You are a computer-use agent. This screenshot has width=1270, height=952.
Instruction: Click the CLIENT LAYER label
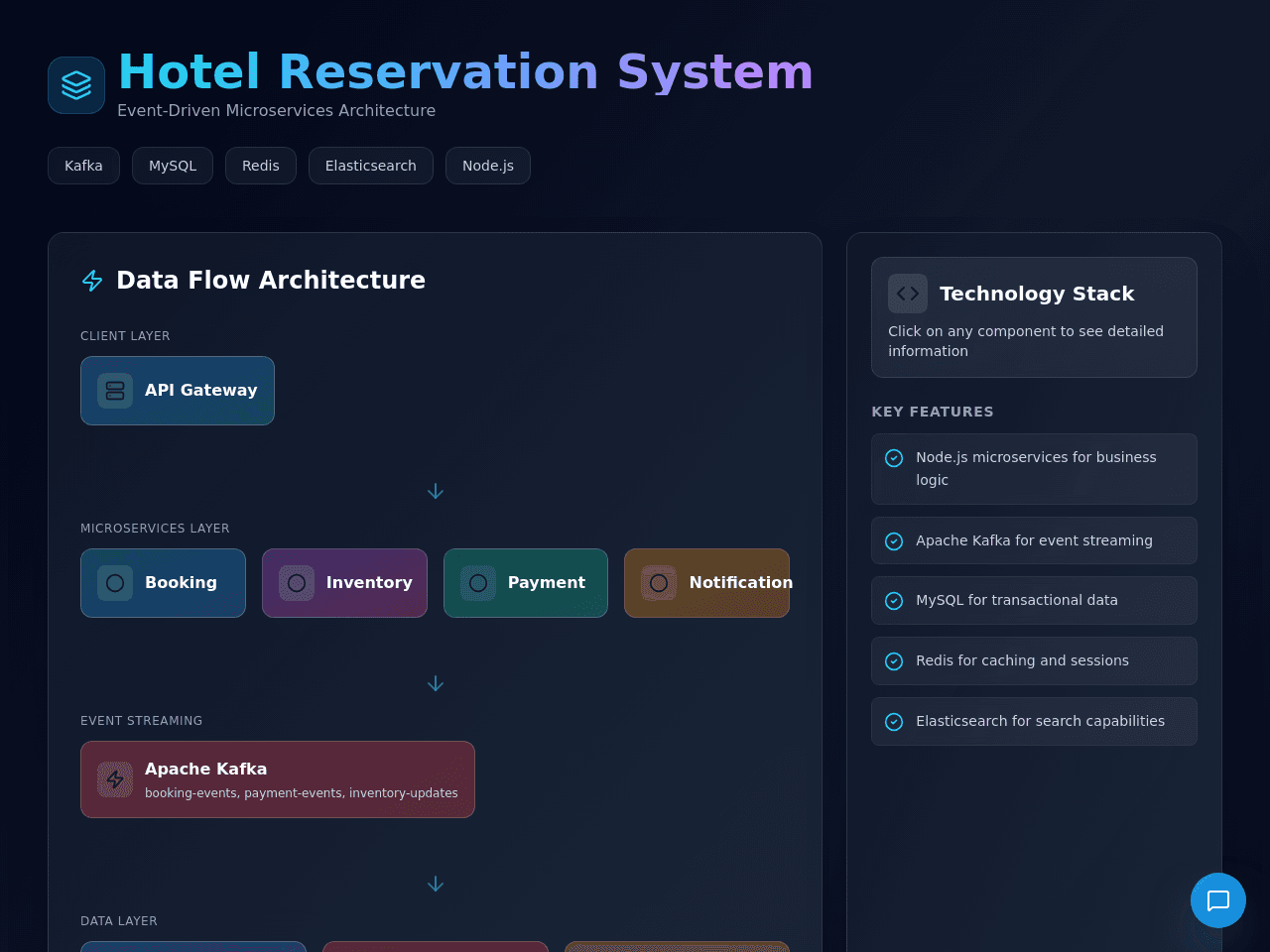click(x=125, y=336)
